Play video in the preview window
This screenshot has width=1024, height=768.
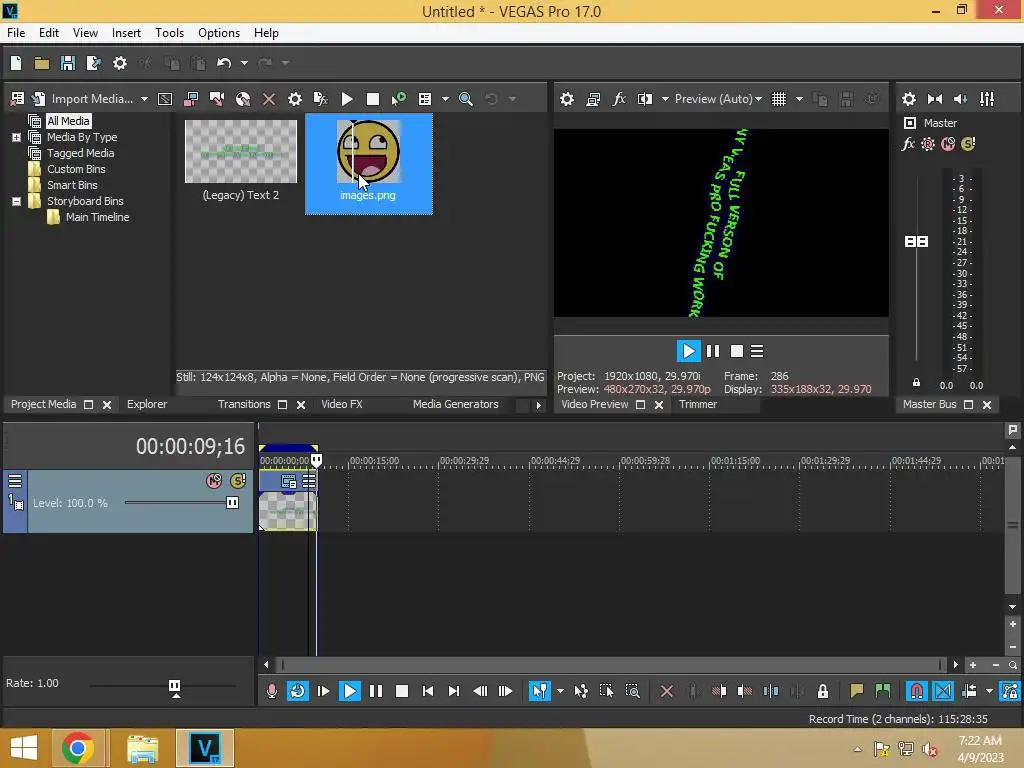[688, 351]
